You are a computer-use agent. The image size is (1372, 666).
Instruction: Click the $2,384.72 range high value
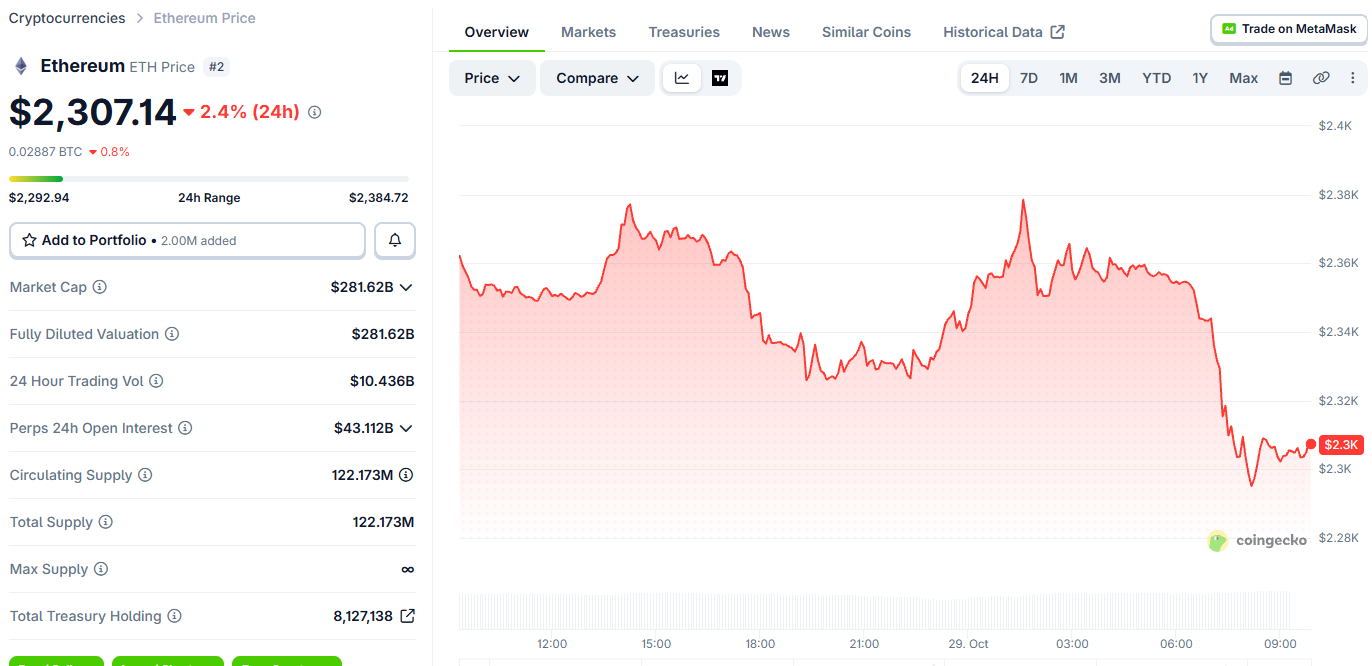click(x=378, y=198)
